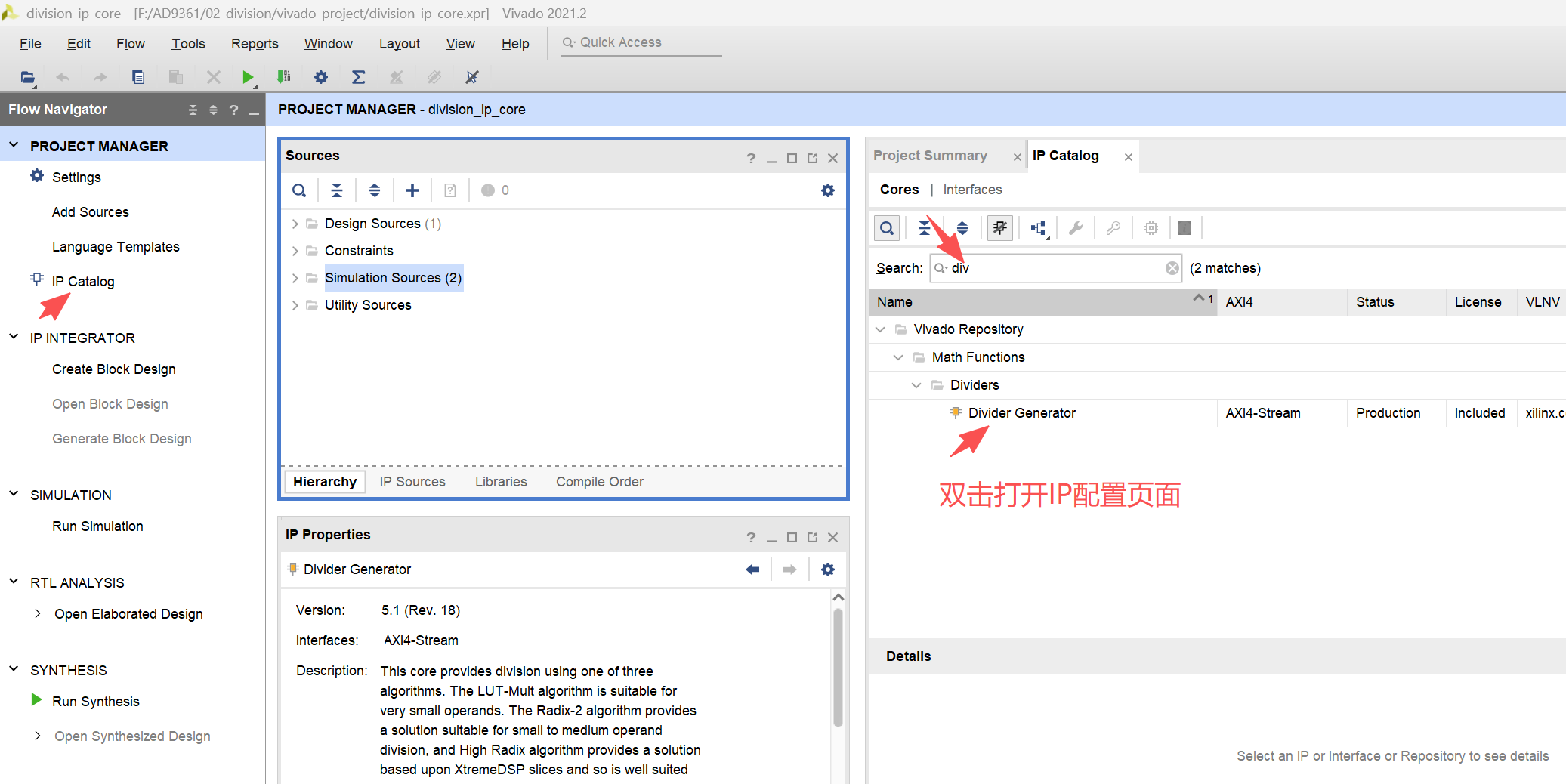The width and height of the screenshot is (1566, 784).
Task: Sort by Status column header
Action: tap(1396, 302)
